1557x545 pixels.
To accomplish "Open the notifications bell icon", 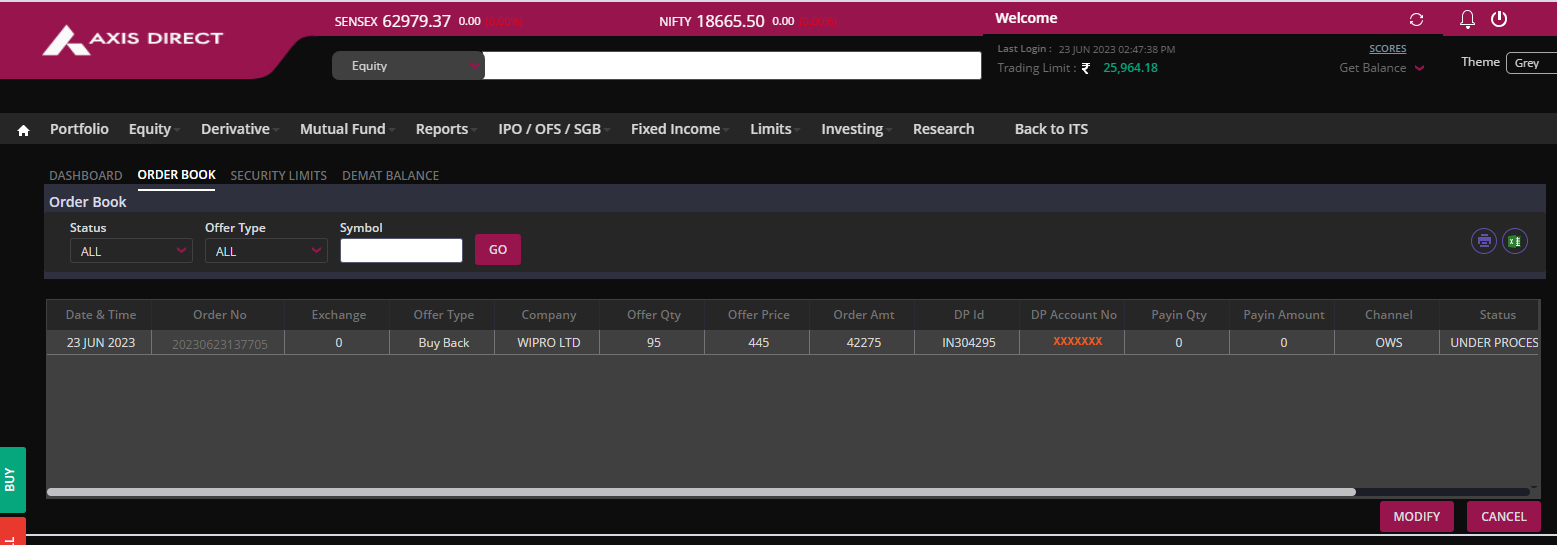I will point(1467,19).
